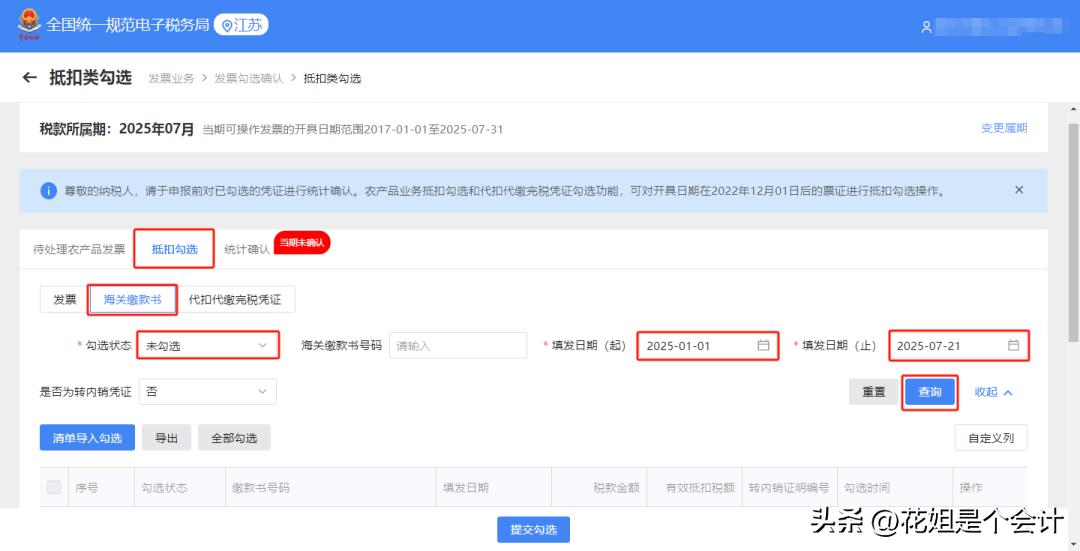The width and height of the screenshot is (1080, 551).
Task: Click the blue info icon in notice banner
Action: (48, 191)
